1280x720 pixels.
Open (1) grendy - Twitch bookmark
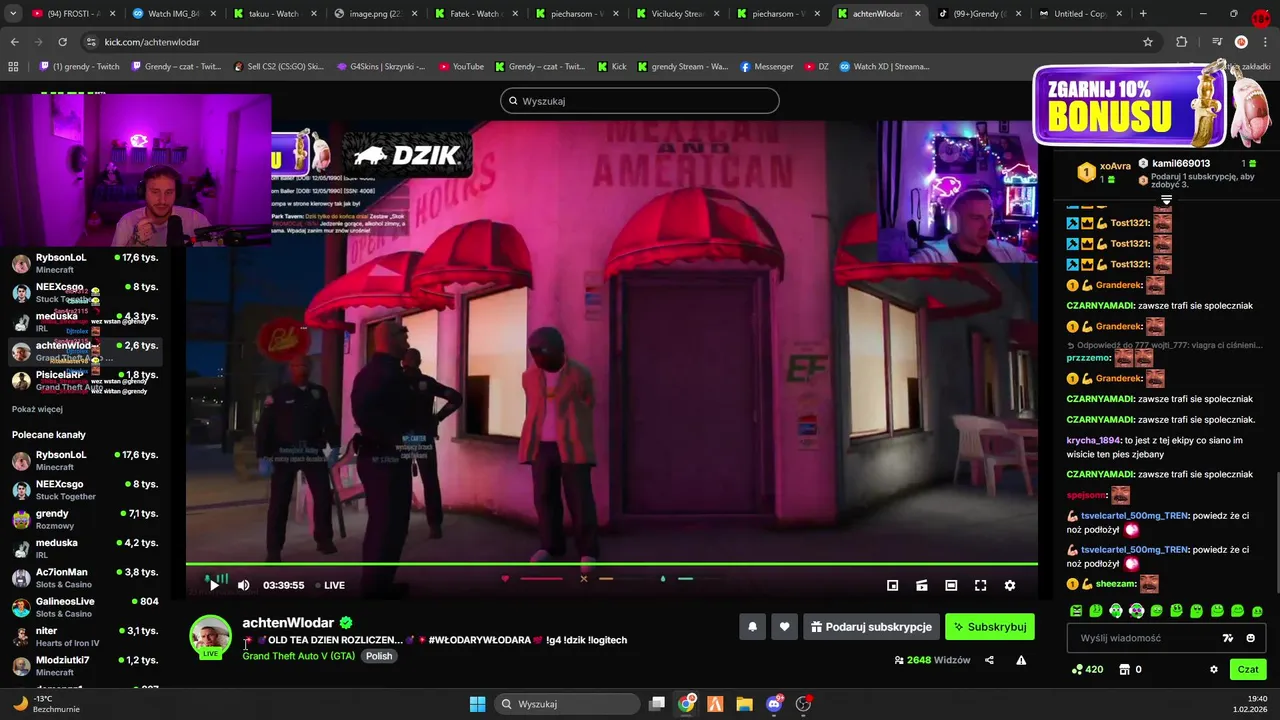coord(79,67)
